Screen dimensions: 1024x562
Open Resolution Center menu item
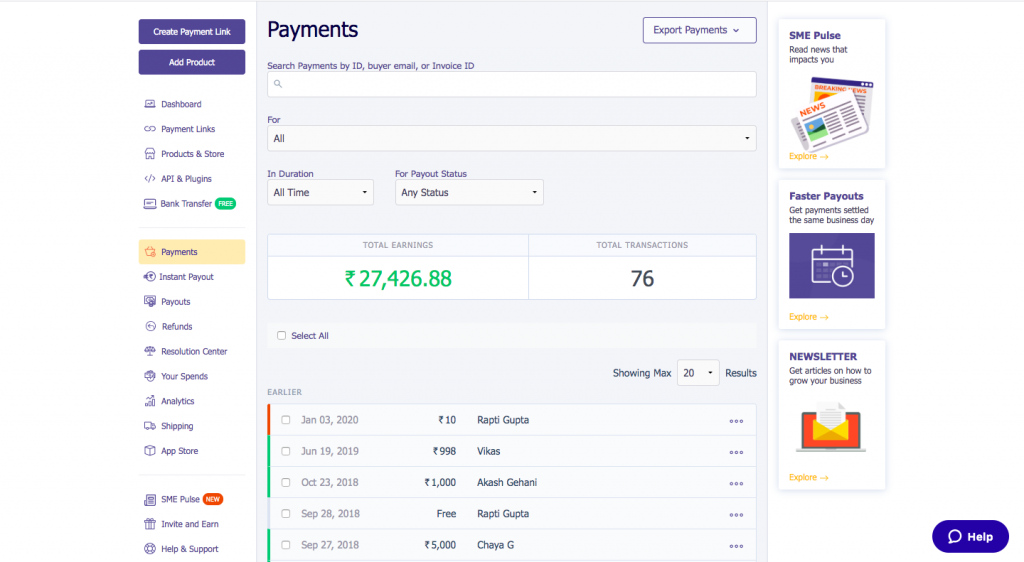194,352
